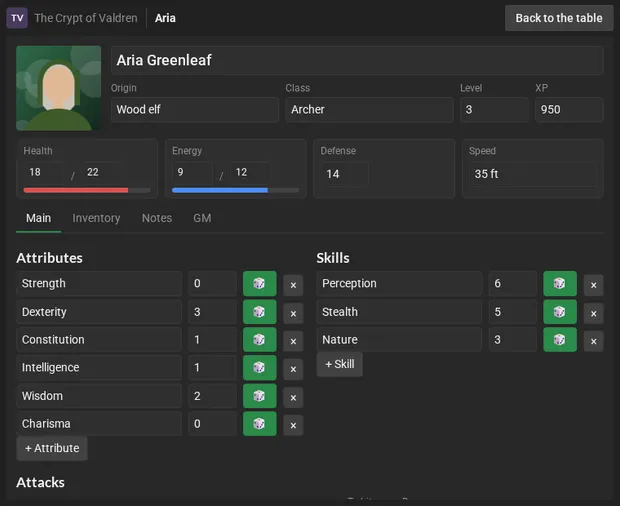
Task: Edit the Dexterity value 3
Action: (212, 312)
